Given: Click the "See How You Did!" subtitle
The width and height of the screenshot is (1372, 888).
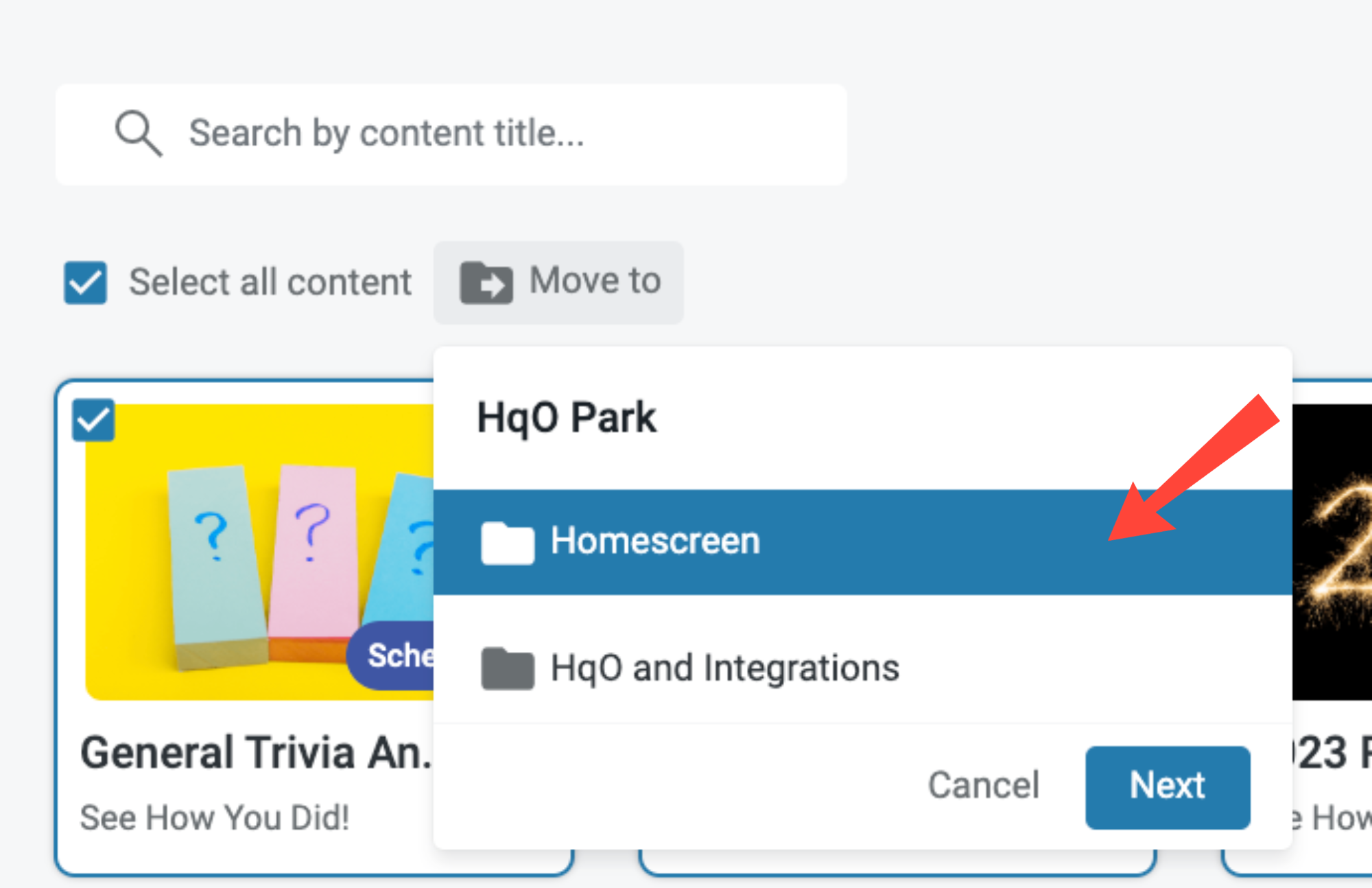Looking at the screenshot, I should pos(215,817).
